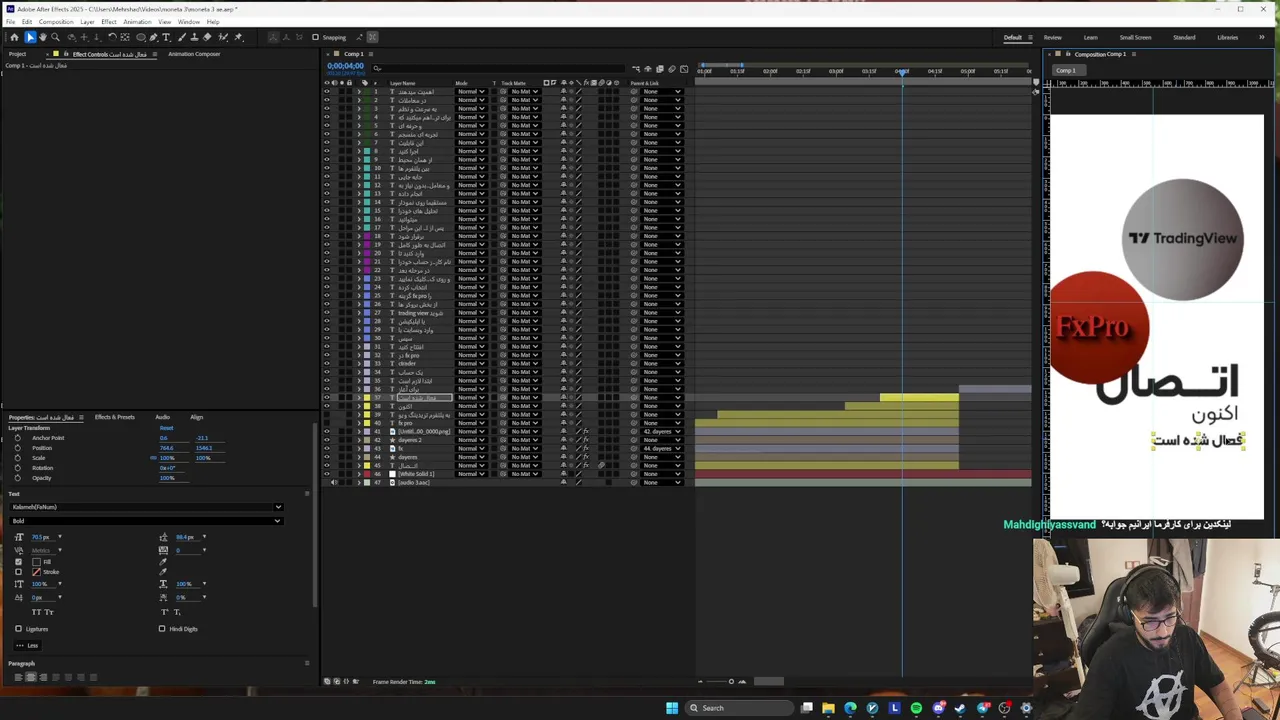Click Anchor Point stopwatch icon
Screen dimensions: 1280x720
pyautogui.click(x=17, y=438)
